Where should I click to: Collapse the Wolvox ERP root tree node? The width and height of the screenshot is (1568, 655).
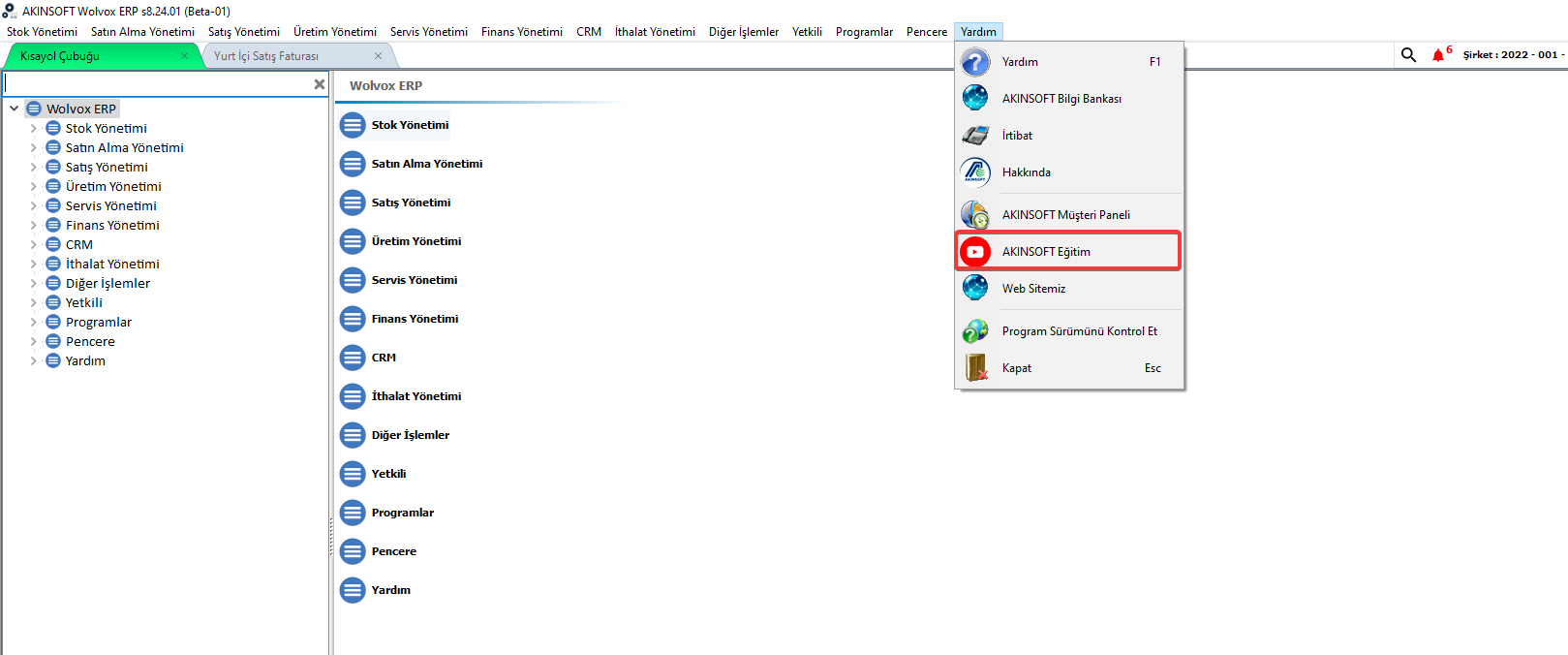[x=14, y=109]
